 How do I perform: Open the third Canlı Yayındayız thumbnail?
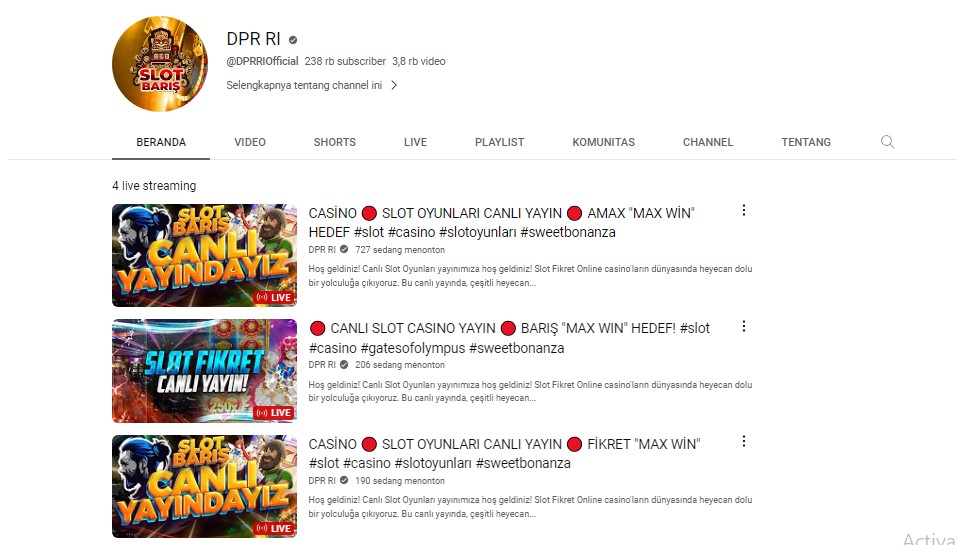coord(204,486)
